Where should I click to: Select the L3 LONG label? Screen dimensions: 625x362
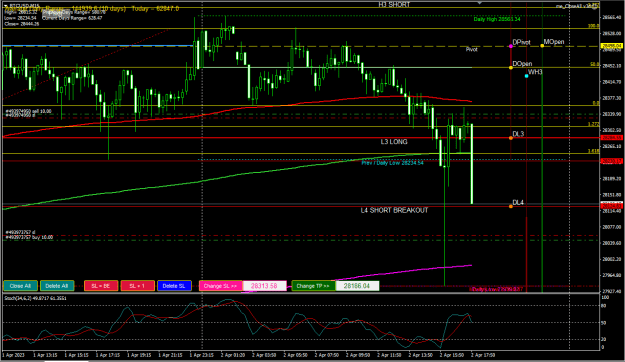pyautogui.click(x=394, y=142)
